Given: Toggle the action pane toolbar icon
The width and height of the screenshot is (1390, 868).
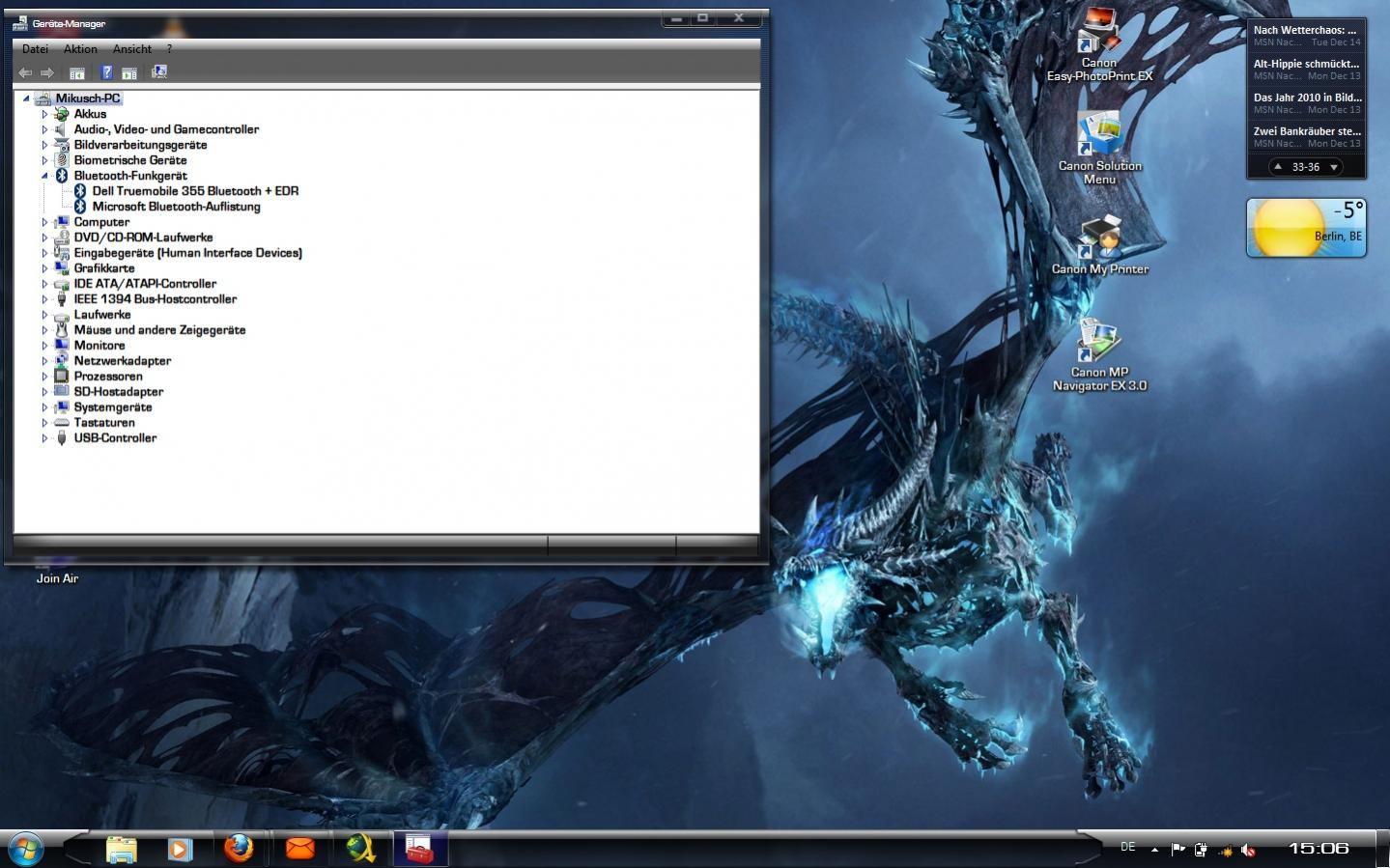Looking at the screenshot, I should [129, 72].
